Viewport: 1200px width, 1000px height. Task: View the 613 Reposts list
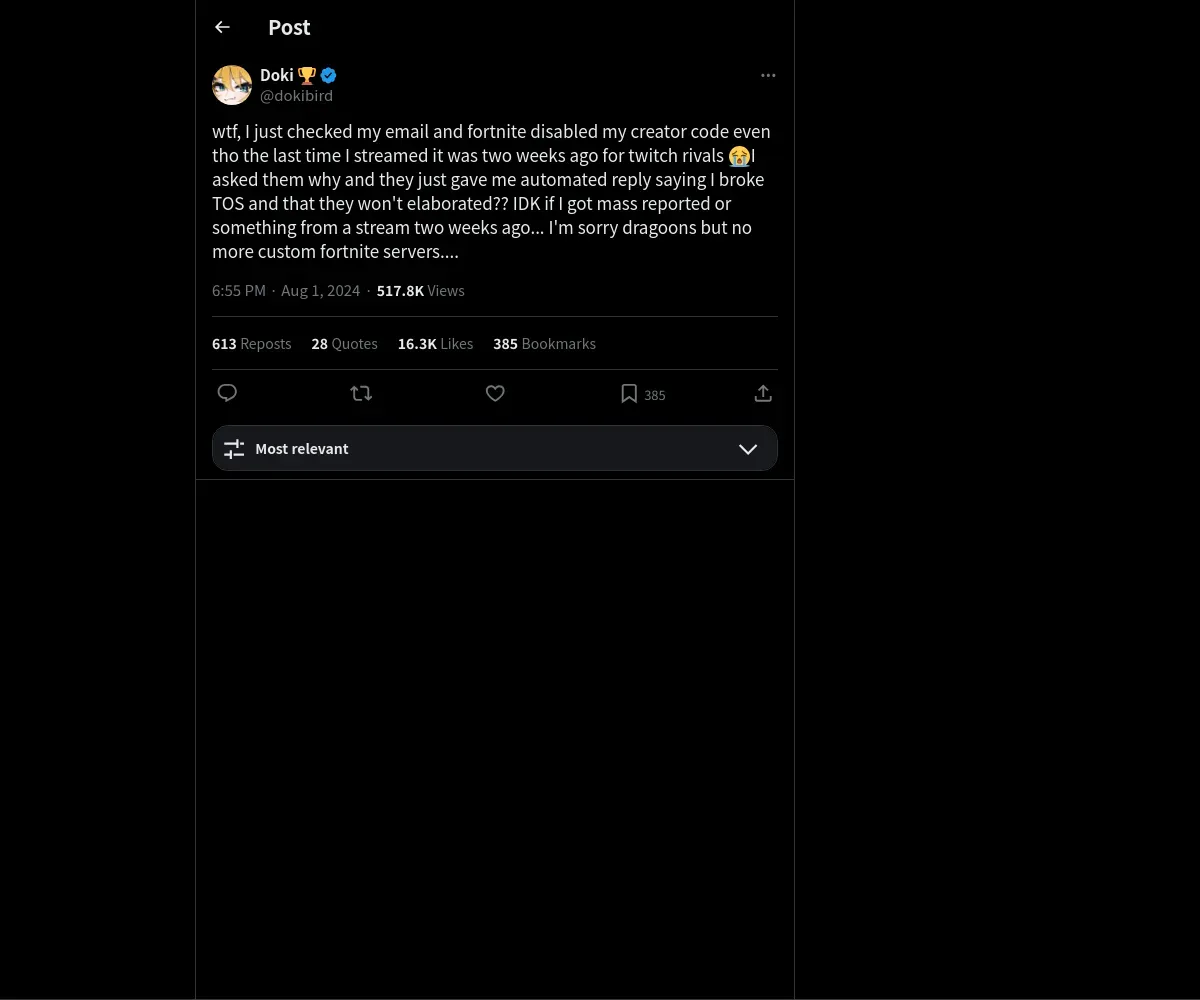pos(251,343)
